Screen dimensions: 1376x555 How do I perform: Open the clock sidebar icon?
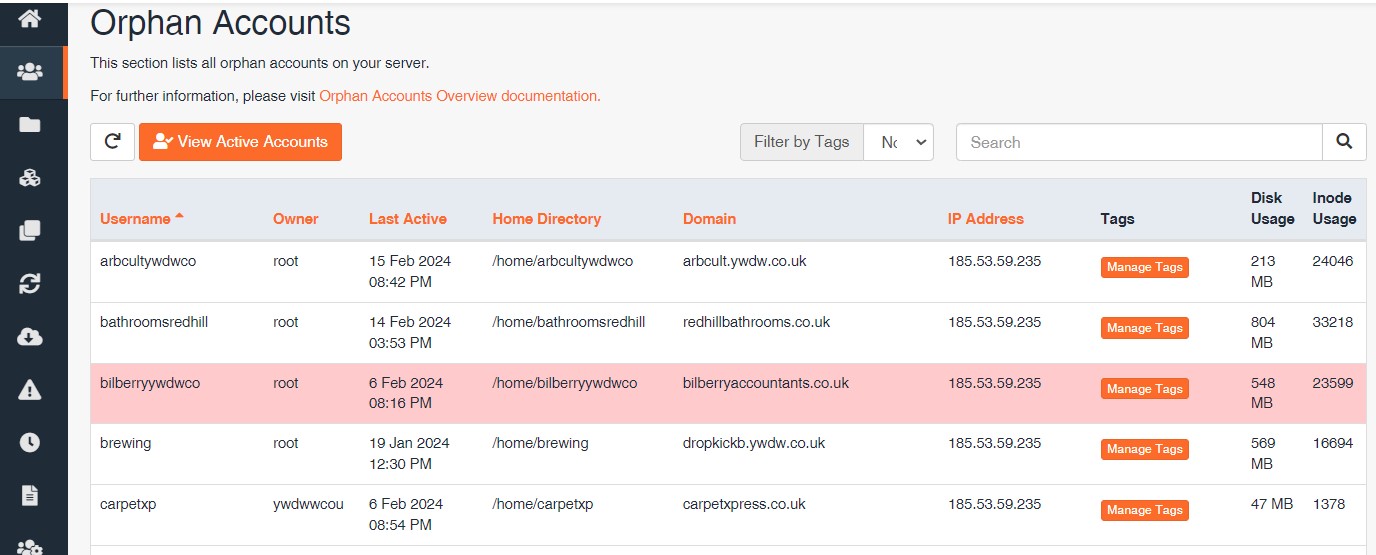(30, 442)
